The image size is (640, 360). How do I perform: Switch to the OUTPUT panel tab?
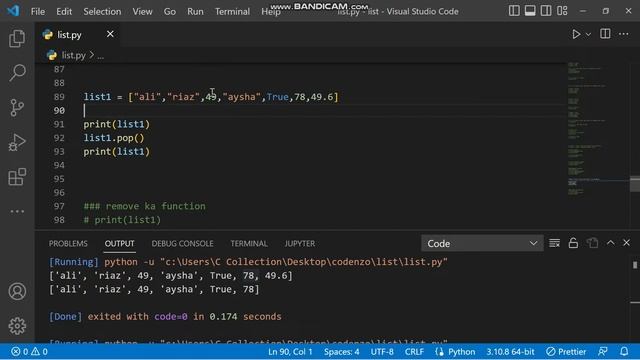[119, 244]
